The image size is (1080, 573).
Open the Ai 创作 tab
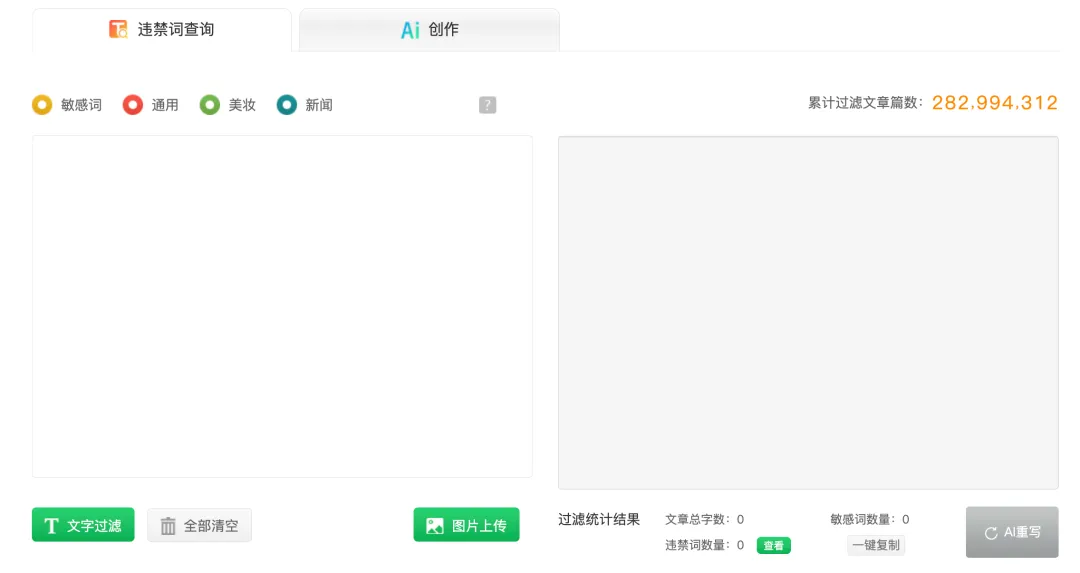click(429, 30)
